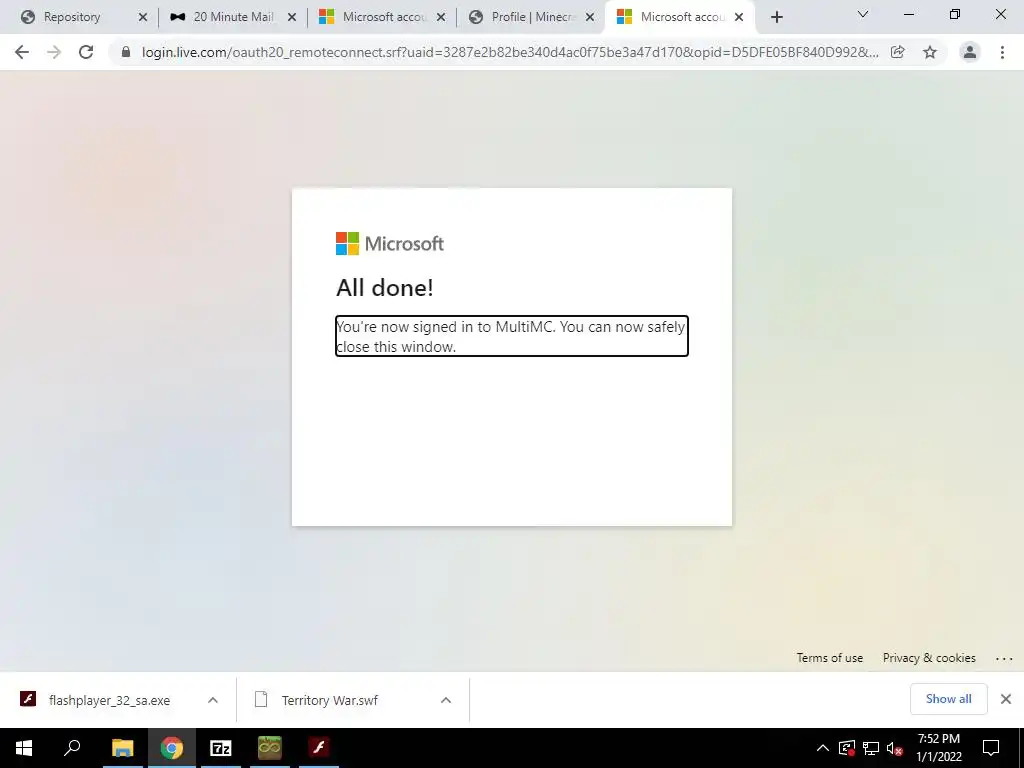Show hidden system tray icons
This screenshot has height=768, width=1024.
tap(823, 748)
